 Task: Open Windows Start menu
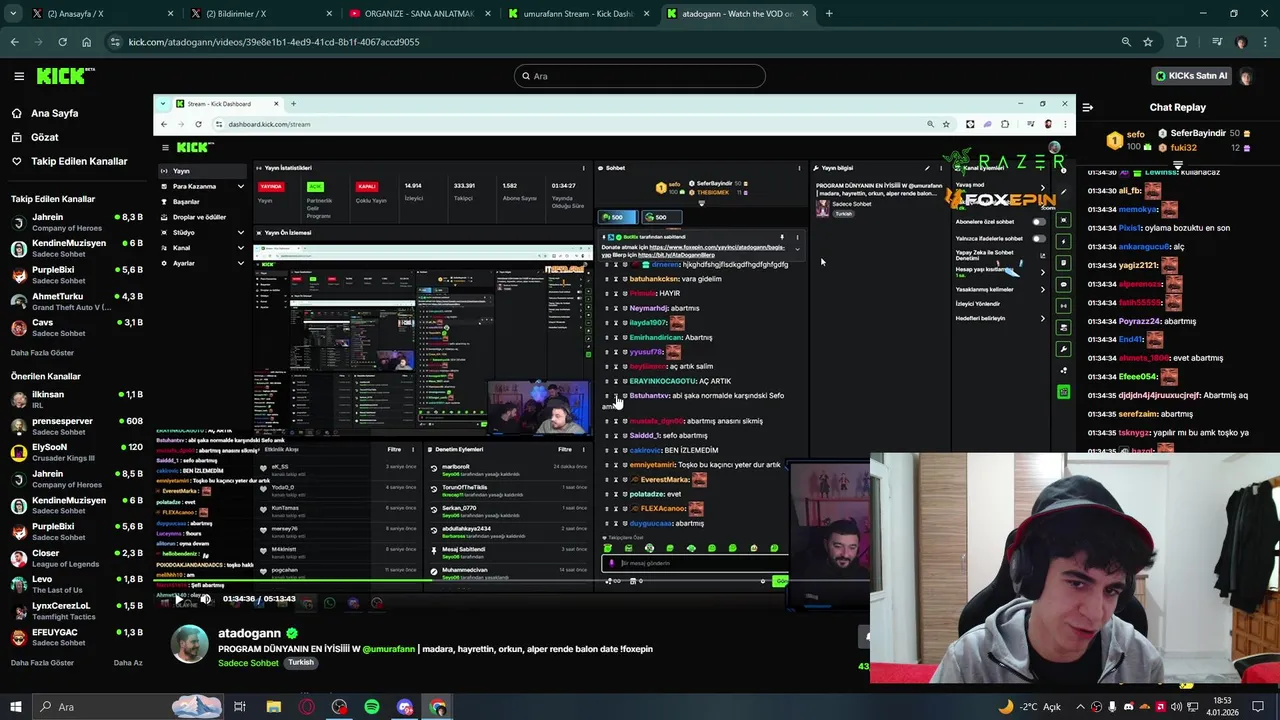[16, 707]
